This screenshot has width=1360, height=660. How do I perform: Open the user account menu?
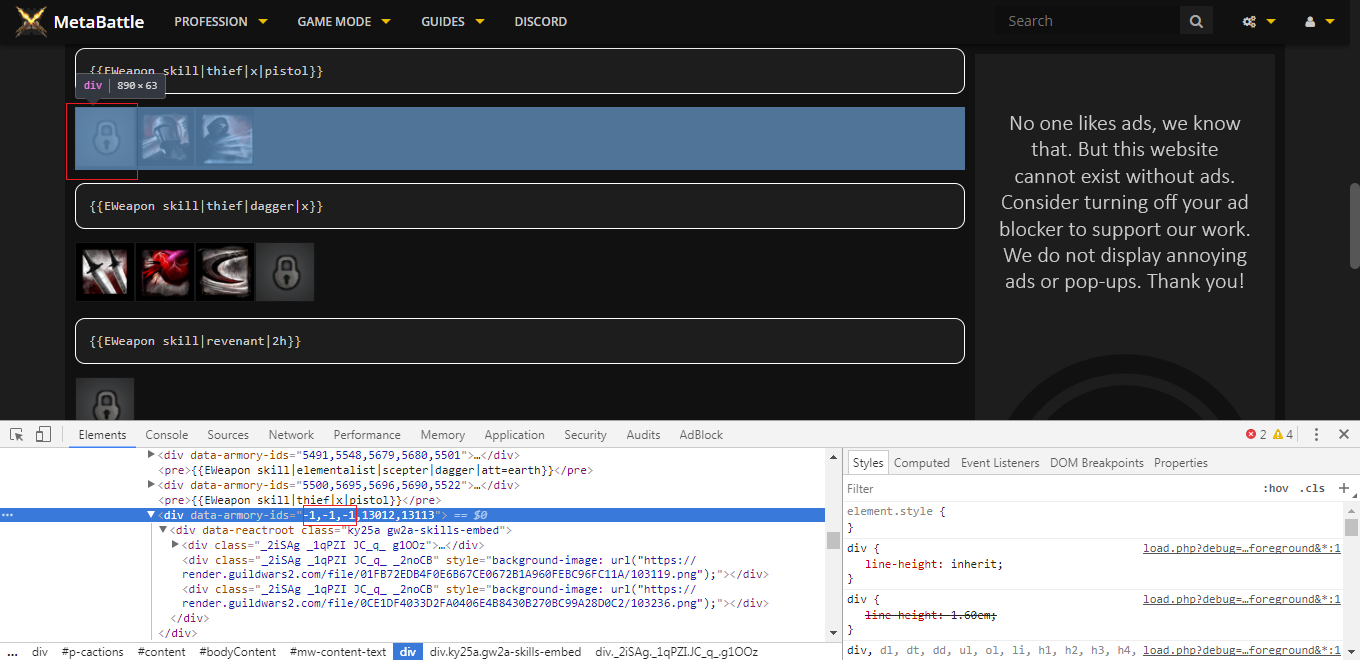pyautogui.click(x=1319, y=21)
